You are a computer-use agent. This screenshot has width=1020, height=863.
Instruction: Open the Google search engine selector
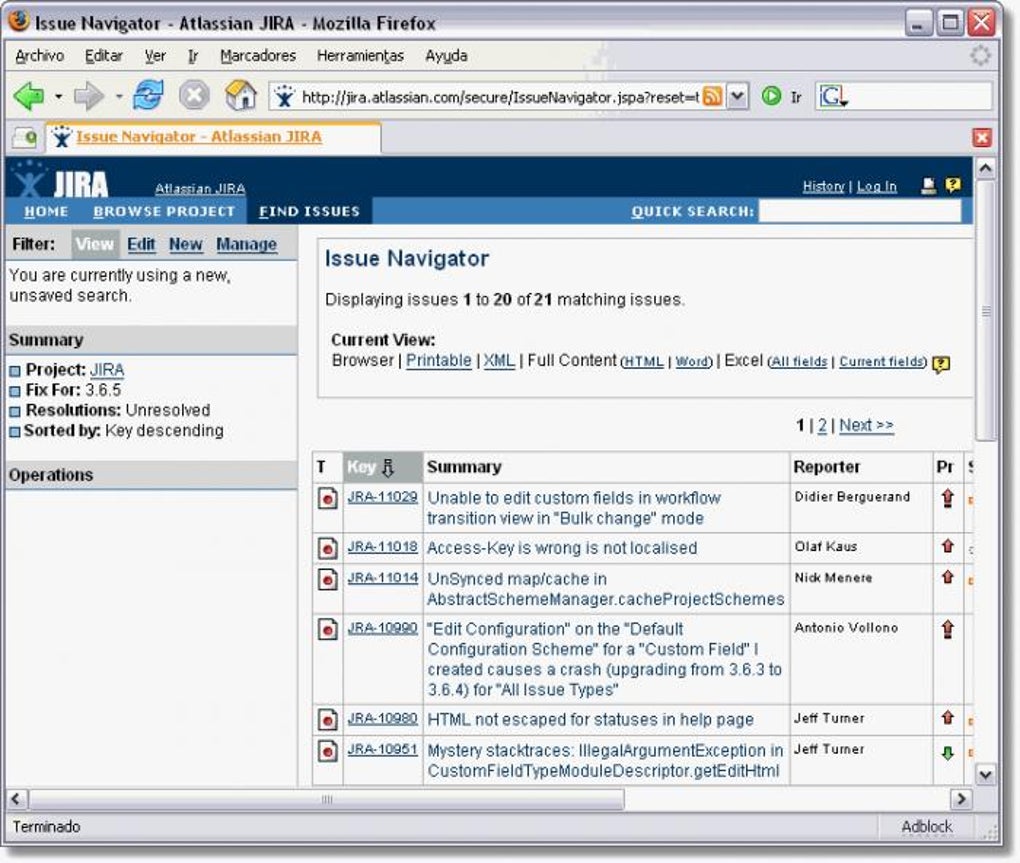point(833,97)
